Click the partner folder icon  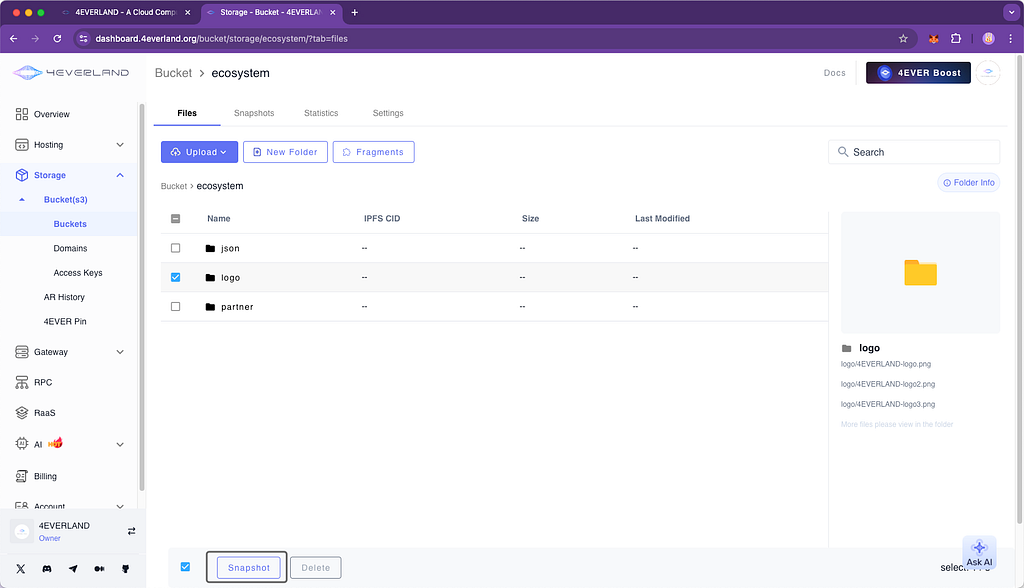tap(210, 306)
